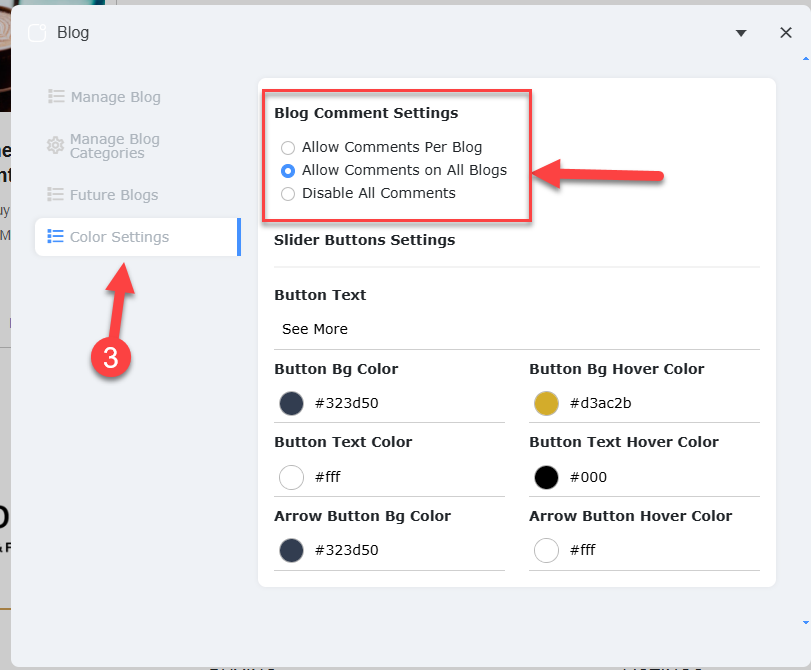Click the Button Text Hover Color swatch
Viewport: 811px width, 670px height.
coord(546,477)
